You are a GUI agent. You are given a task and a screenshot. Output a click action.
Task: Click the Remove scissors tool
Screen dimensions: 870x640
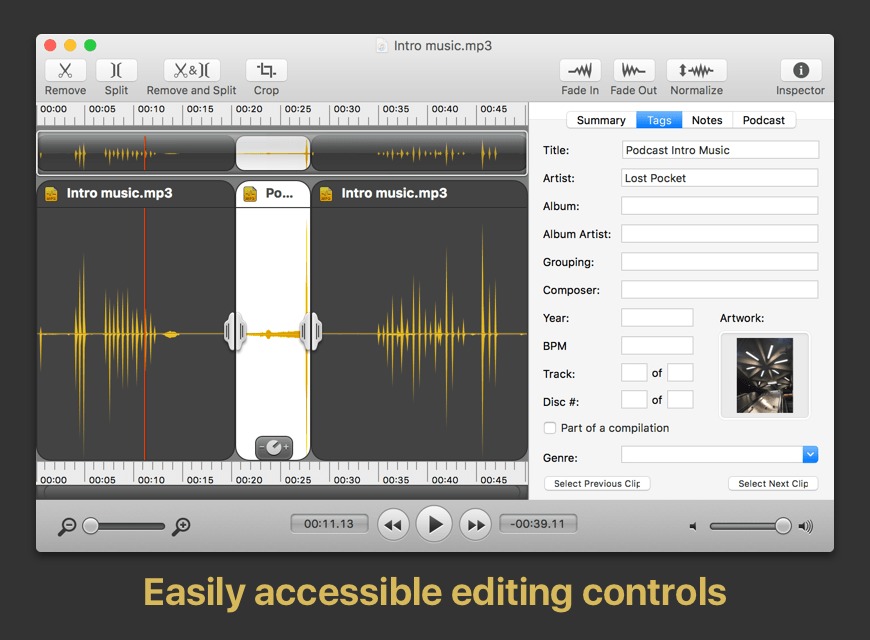(65, 71)
